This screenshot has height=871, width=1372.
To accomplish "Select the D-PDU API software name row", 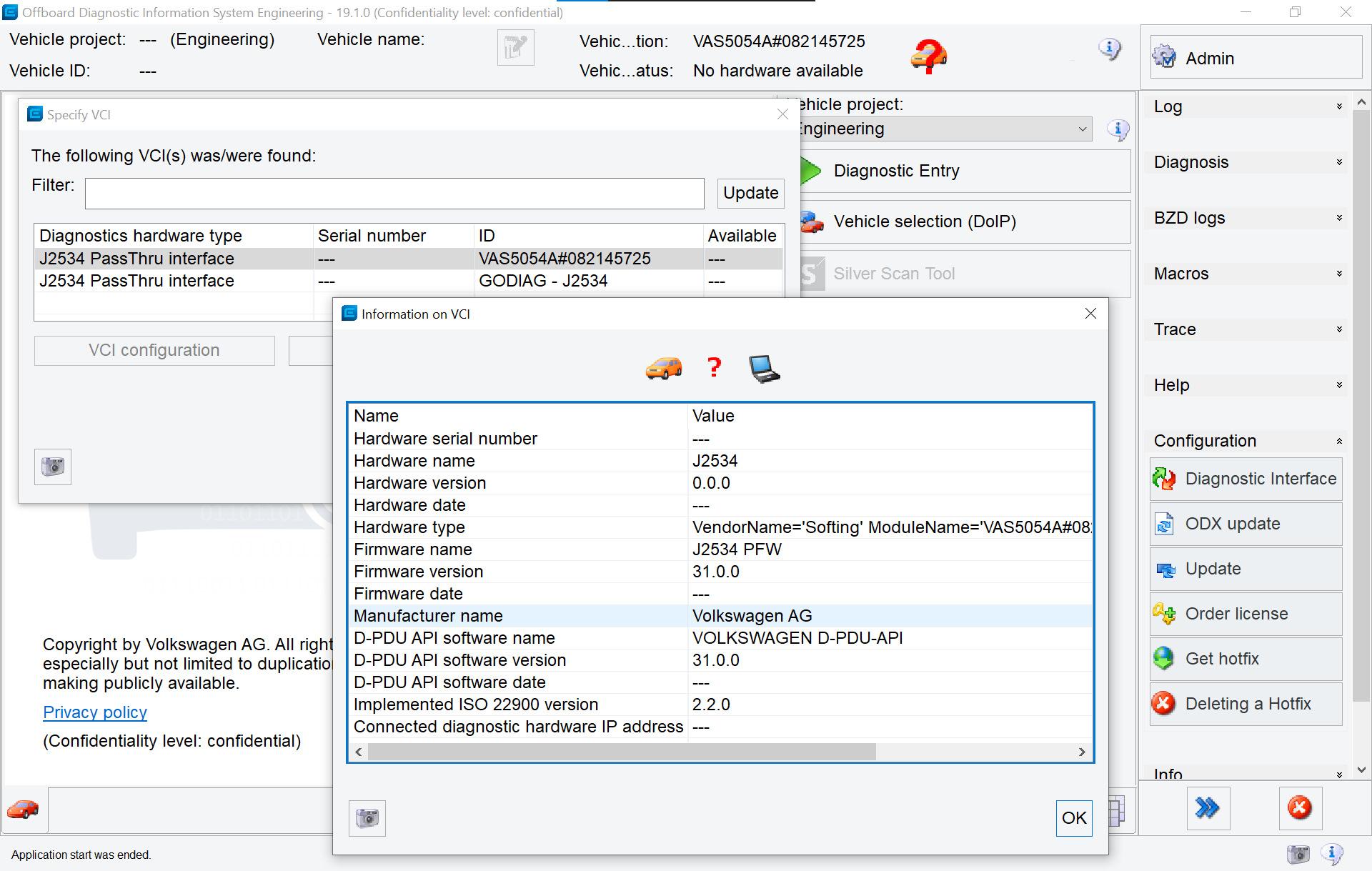I will coord(720,638).
